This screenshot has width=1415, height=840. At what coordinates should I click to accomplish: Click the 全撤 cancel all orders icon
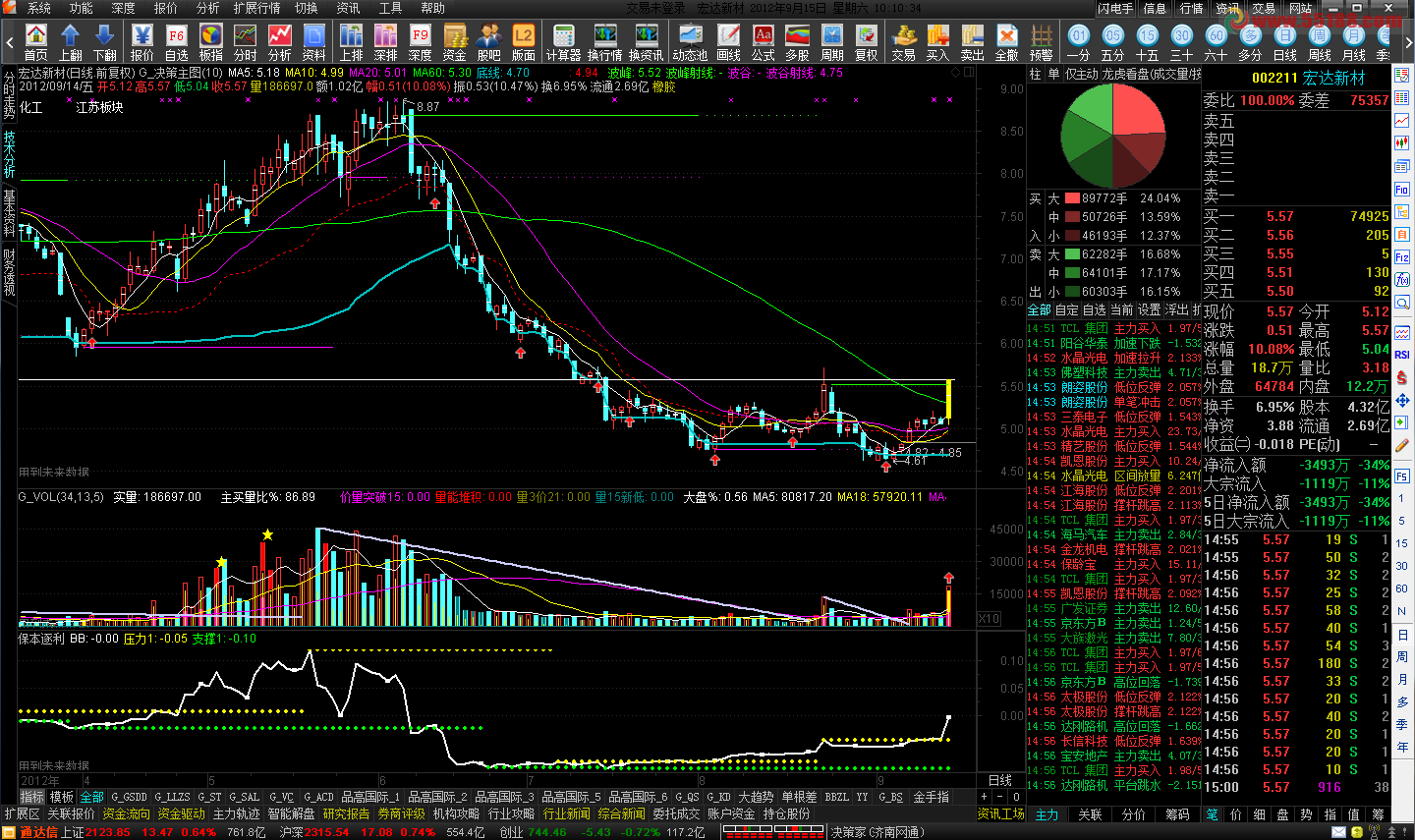pos(1007,43)
